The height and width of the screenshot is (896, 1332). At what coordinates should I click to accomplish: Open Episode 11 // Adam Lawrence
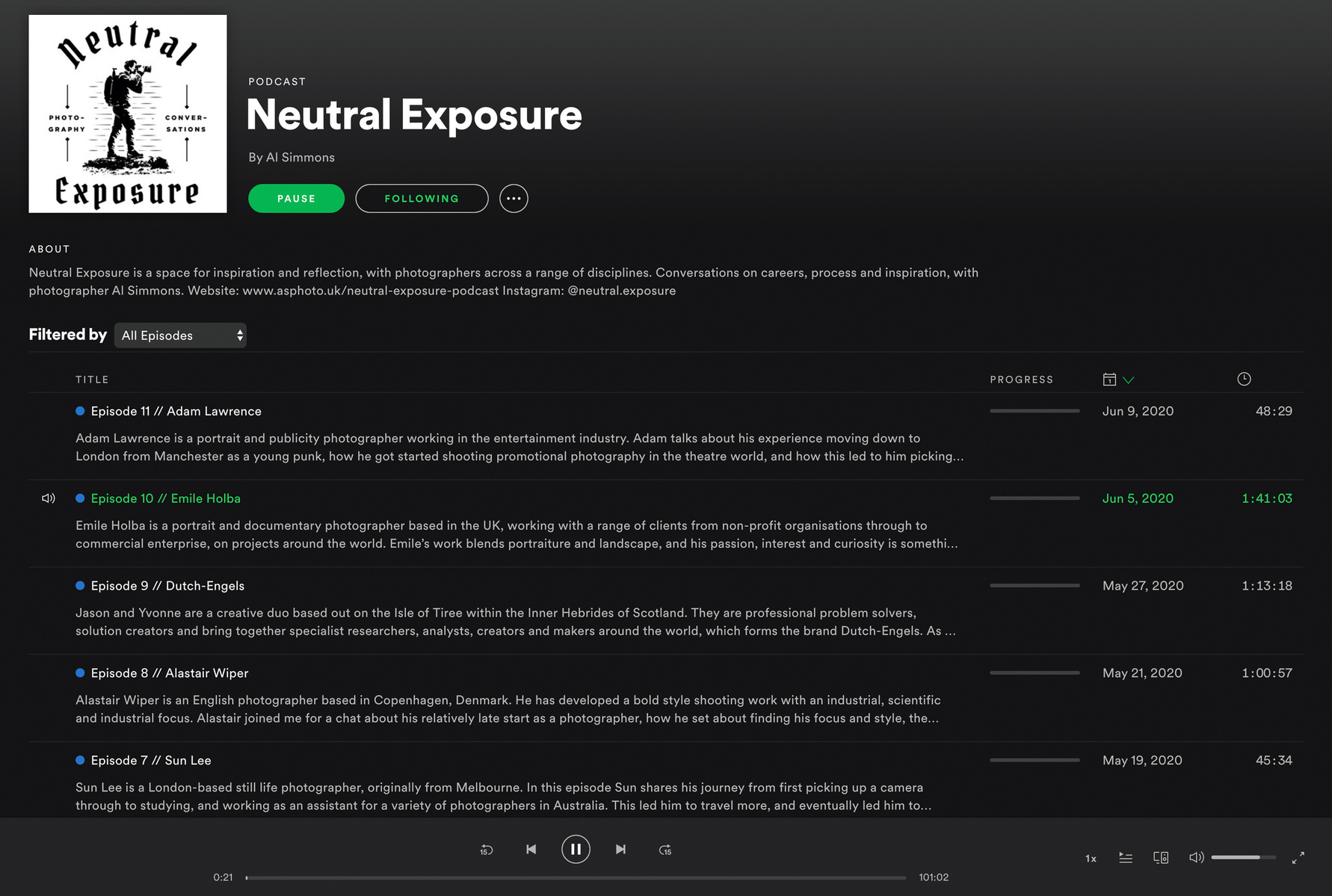pyautogui.click(x=176, y=411)
